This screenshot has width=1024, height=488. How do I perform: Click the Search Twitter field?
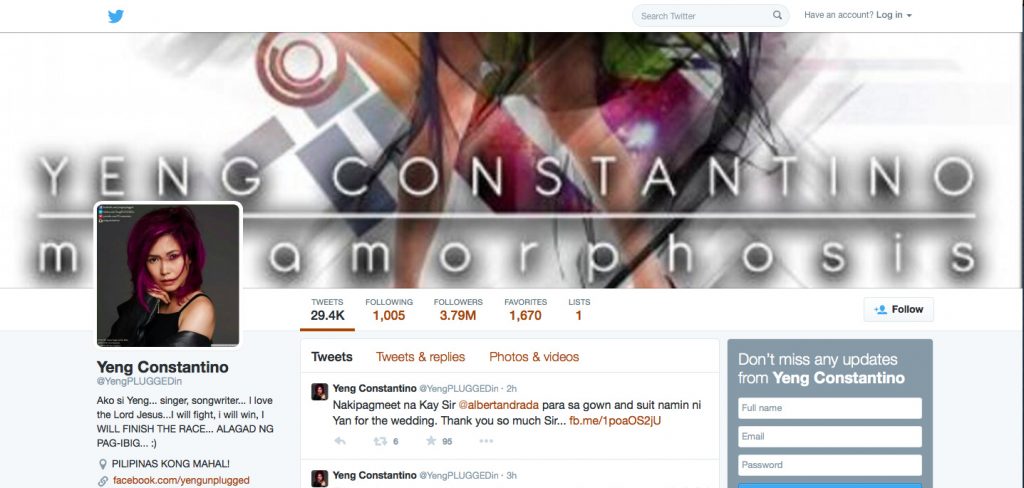[x=701, y=16]
